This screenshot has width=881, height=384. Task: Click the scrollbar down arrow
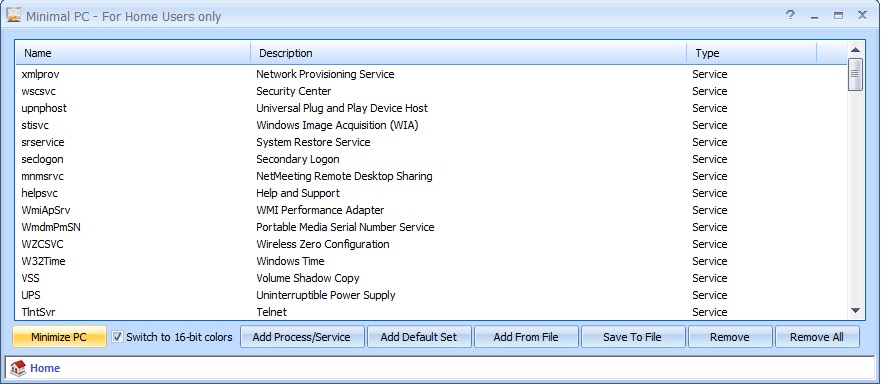pos(855,310)
